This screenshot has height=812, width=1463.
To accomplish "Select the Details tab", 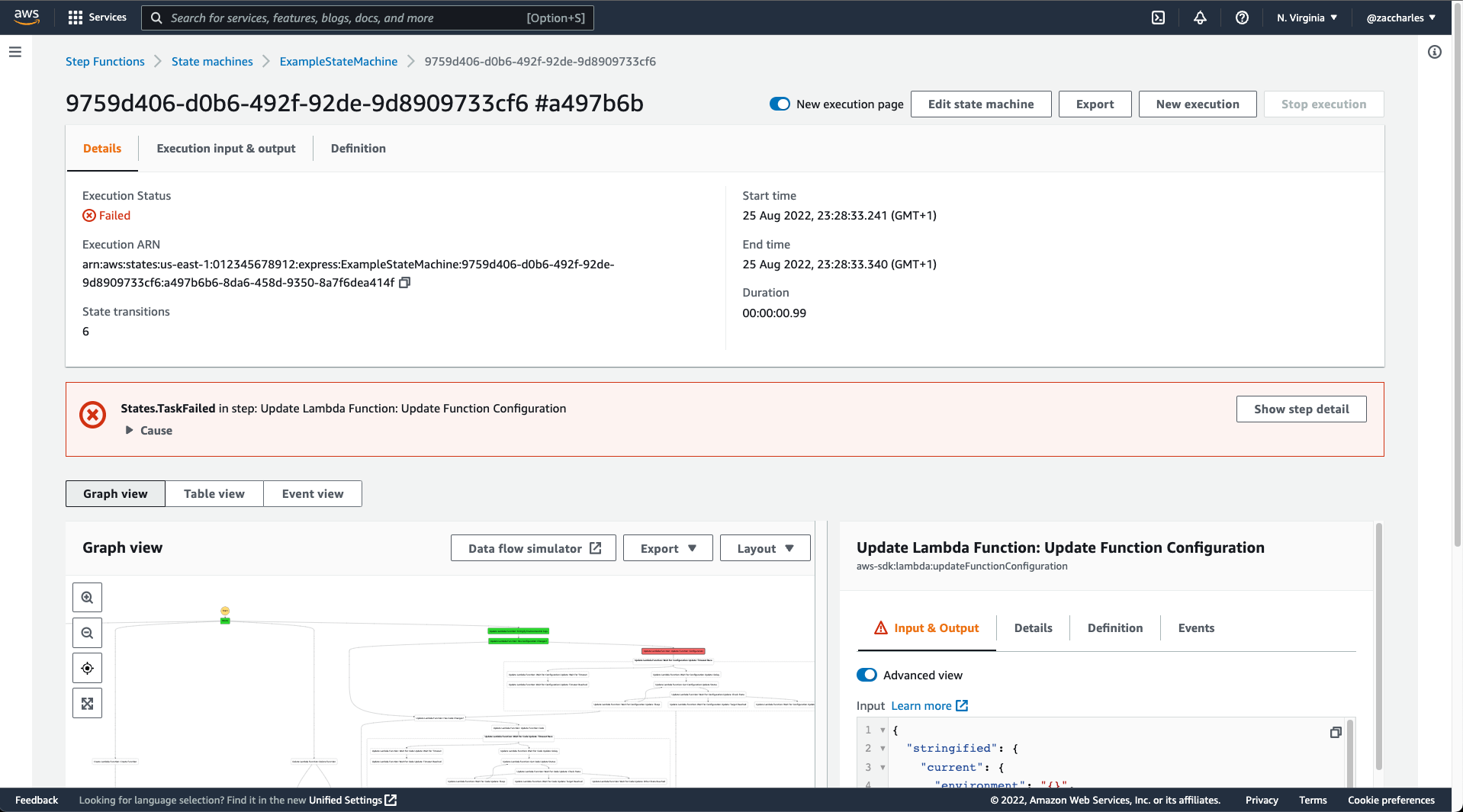I will coord(102,149).
